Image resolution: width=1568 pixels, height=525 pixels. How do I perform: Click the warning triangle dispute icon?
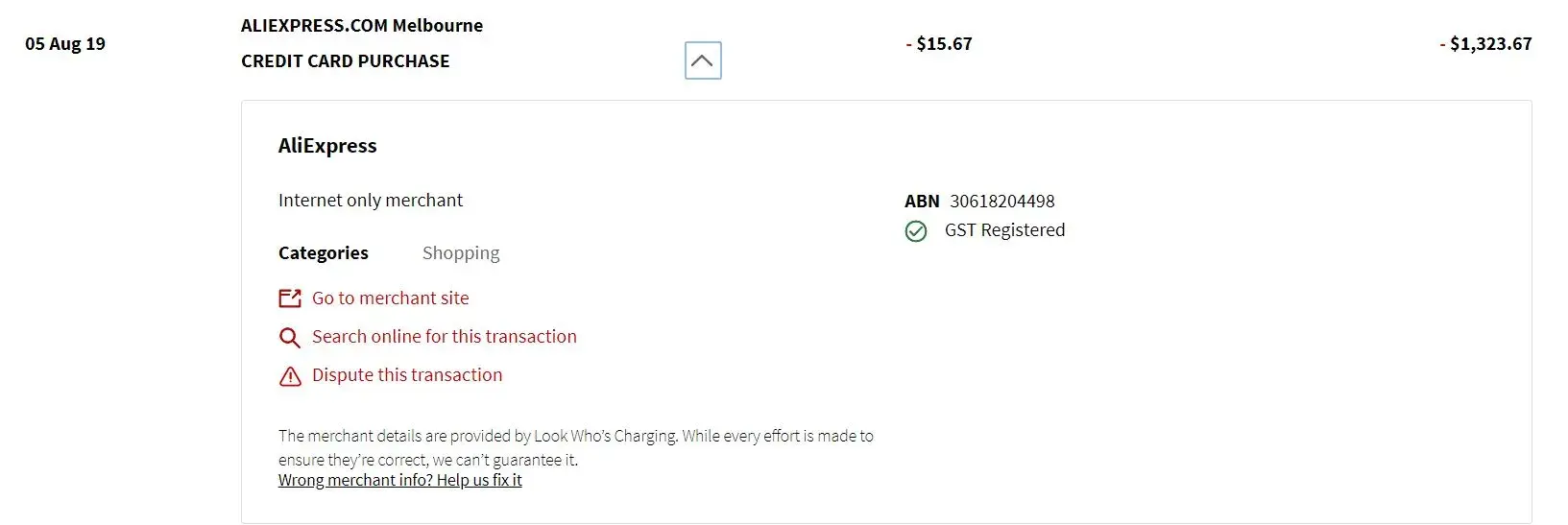(x=290, y=376)
